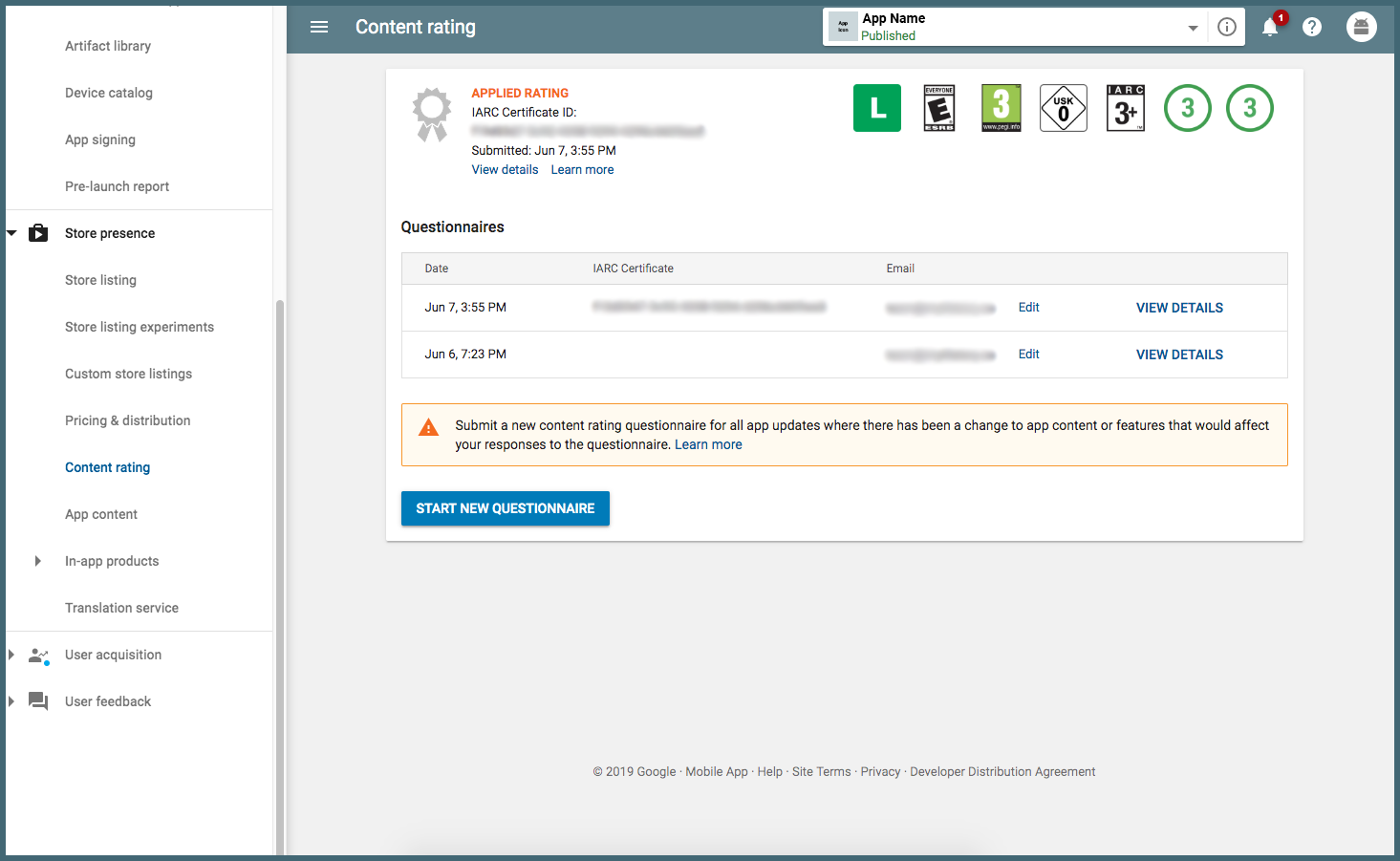
Task: Open the help question mark icon
Action: coord(1312,27)
